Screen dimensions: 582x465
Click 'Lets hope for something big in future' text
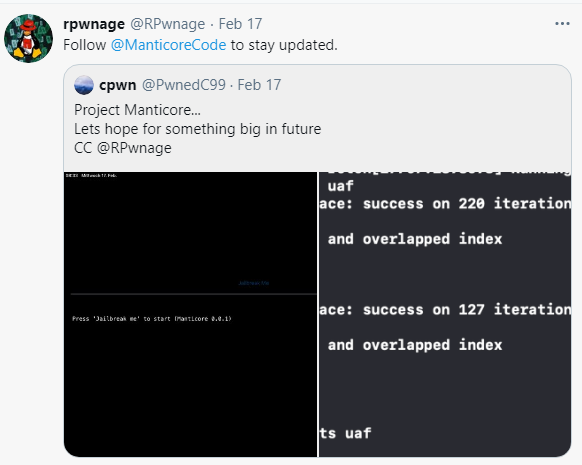coord(197,129)
